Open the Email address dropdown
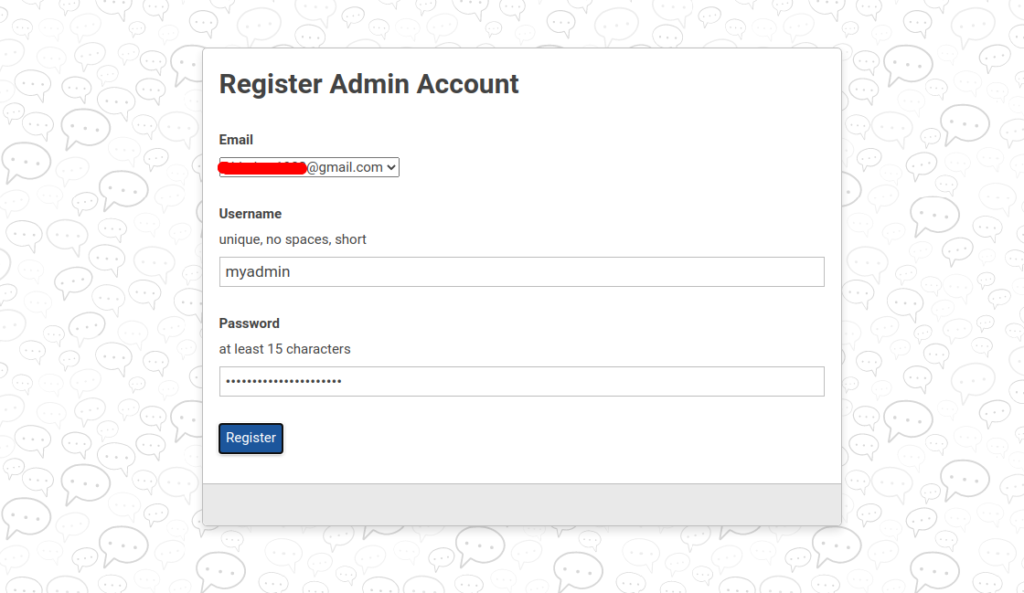 coord(309,167)
